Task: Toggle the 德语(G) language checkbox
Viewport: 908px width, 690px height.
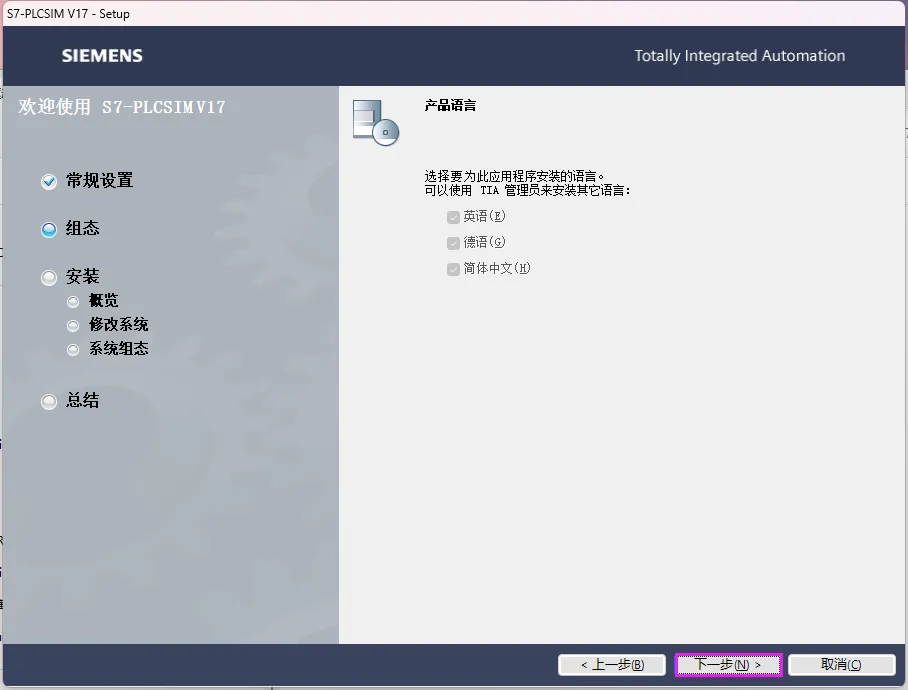Action: pos(453,243)
